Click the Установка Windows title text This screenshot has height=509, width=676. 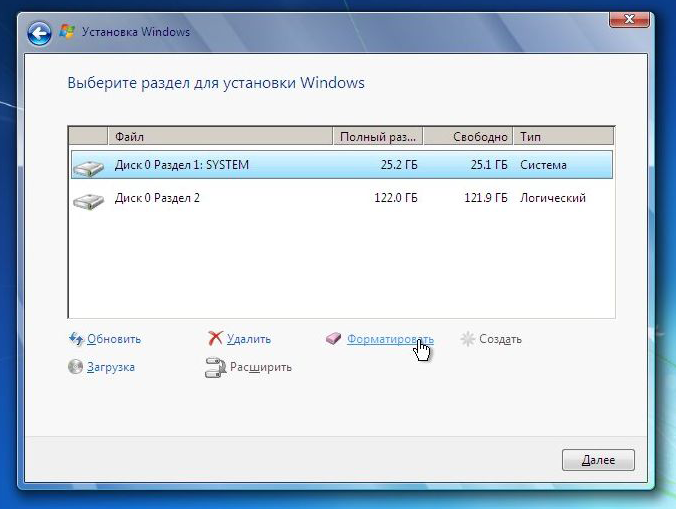click(x=136, y=32)
